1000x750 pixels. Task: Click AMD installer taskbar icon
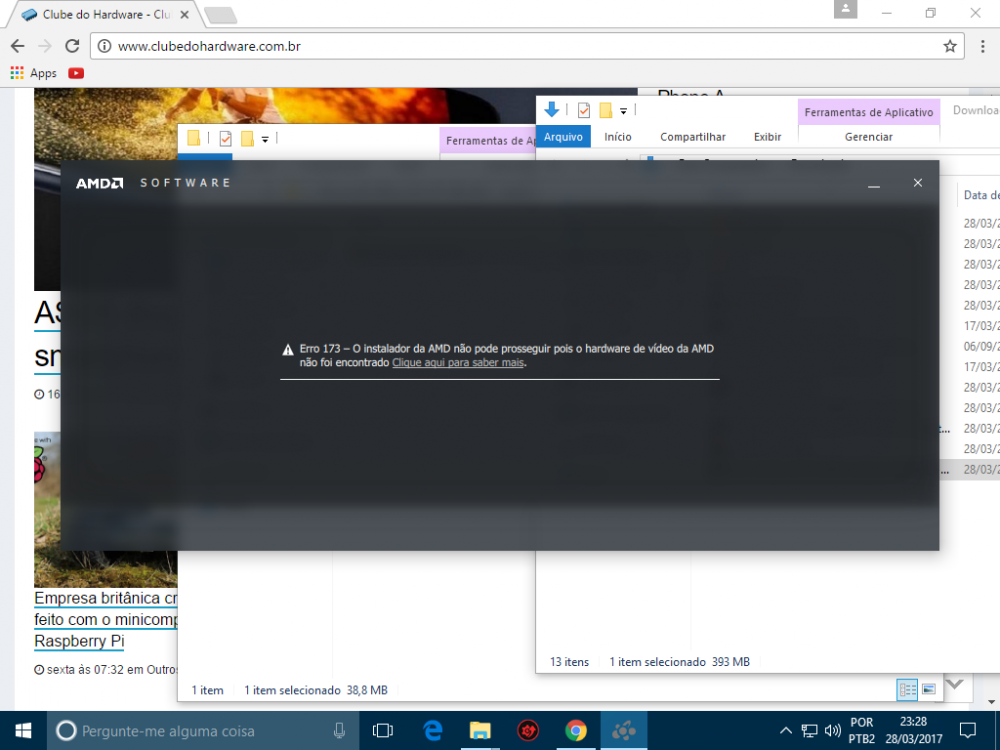624,731
